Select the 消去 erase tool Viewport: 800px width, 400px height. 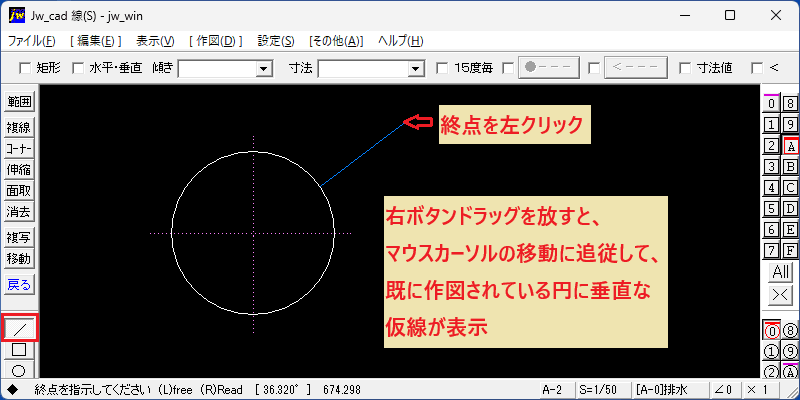pyautogui.click(x=19, y=211)
